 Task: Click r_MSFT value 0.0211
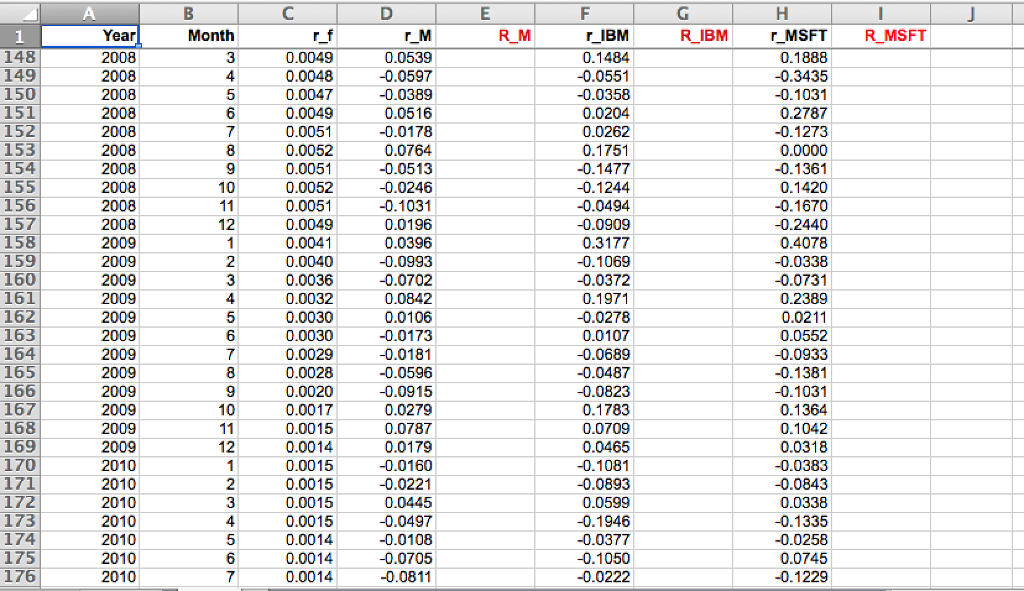(782, 317)
